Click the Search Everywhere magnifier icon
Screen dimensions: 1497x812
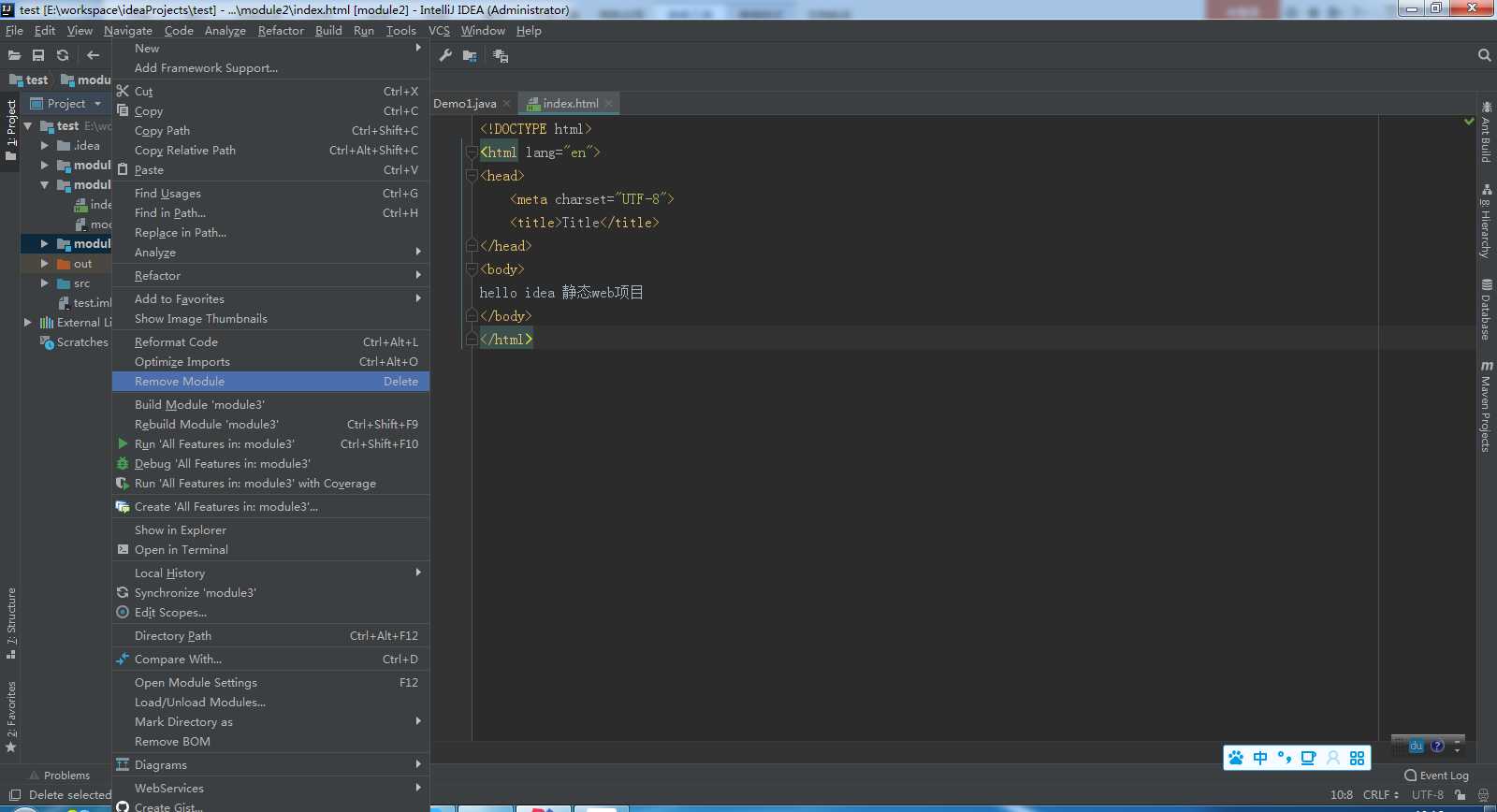coord(1484,55)
